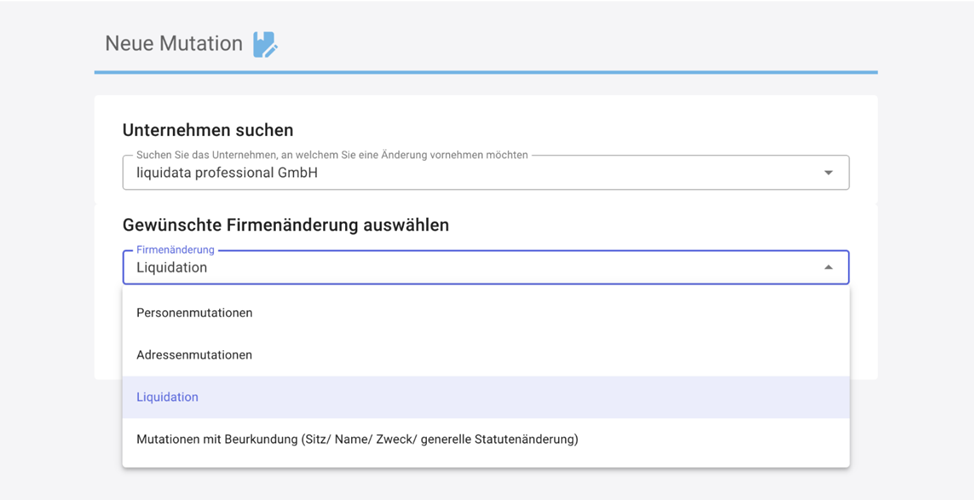Click the Suchen Sie das Unternehmen field label
The height and width of the screenshot is (500, 974).
click(332, 155)
